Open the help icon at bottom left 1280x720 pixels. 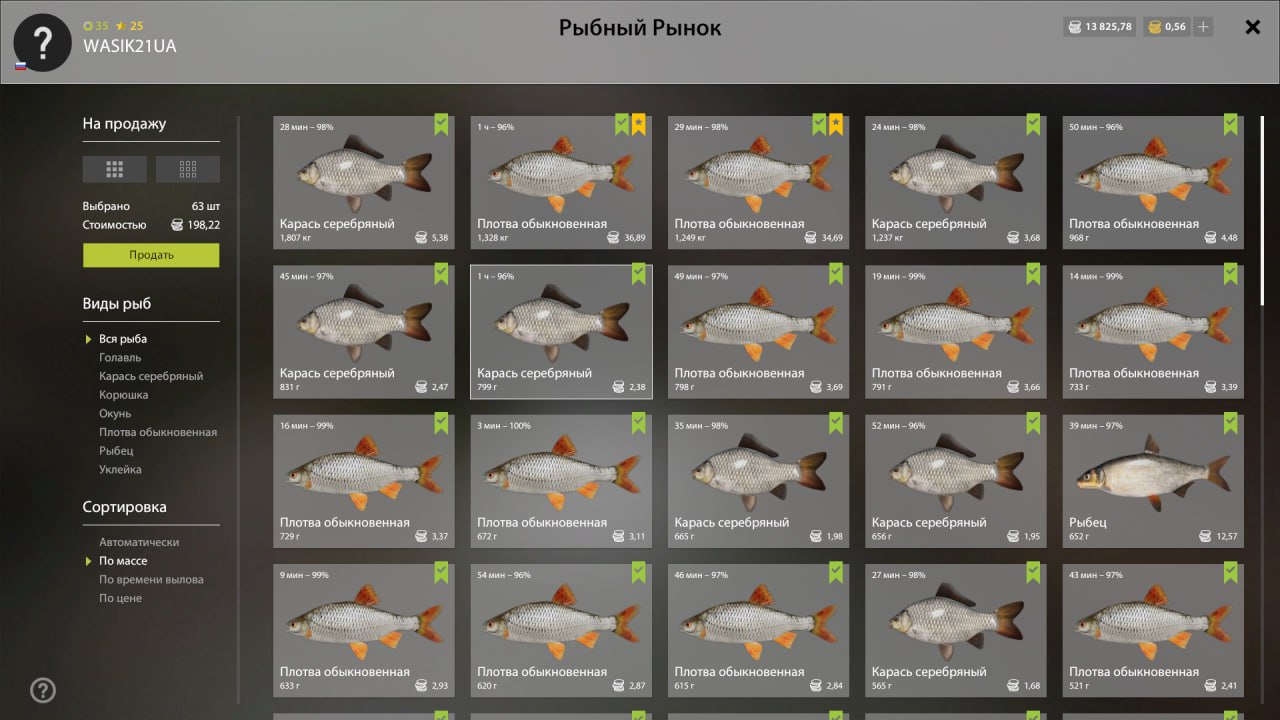pos(42,690)
